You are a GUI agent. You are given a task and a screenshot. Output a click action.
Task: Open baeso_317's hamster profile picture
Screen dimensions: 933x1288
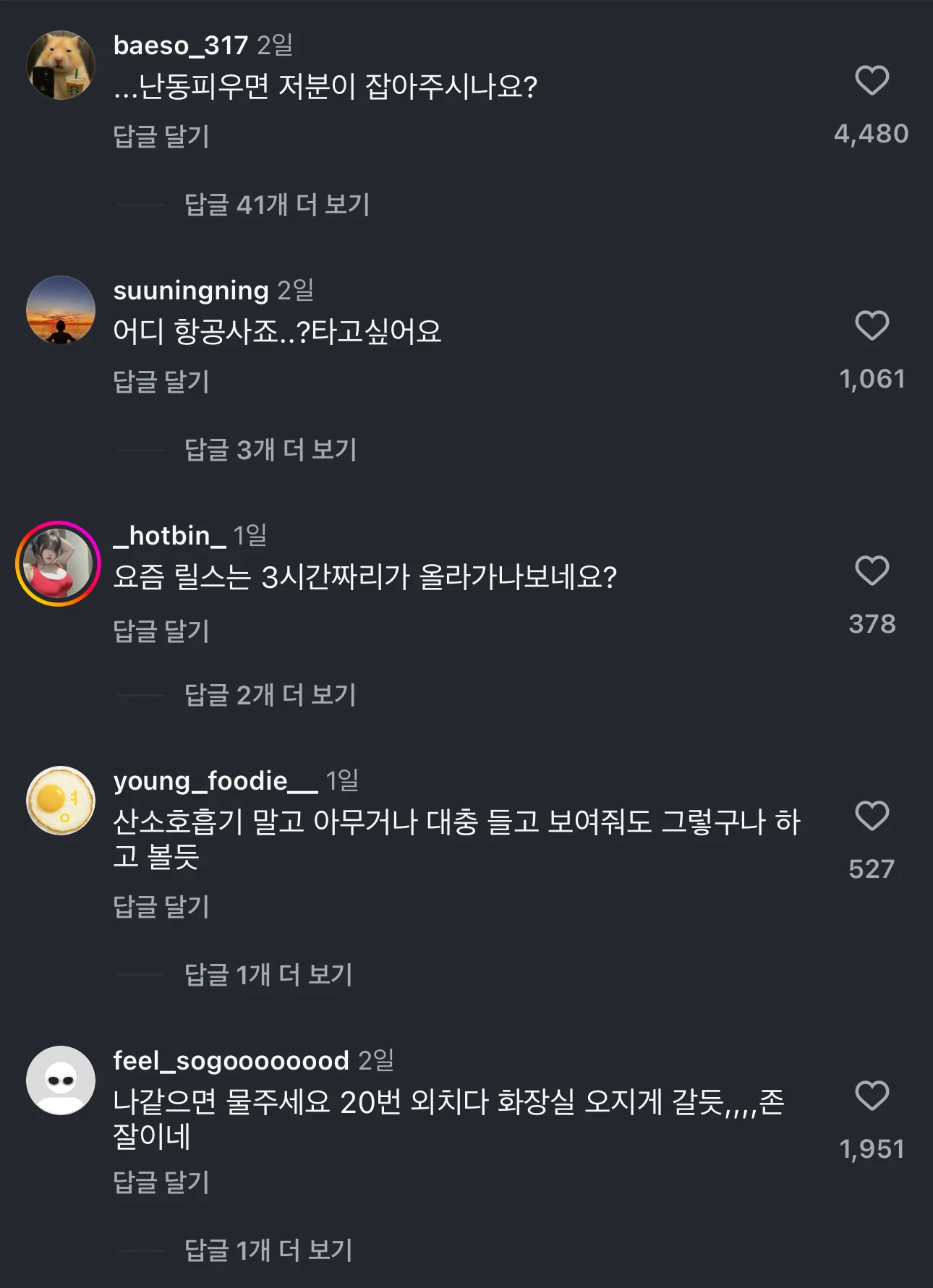[61, 65]
